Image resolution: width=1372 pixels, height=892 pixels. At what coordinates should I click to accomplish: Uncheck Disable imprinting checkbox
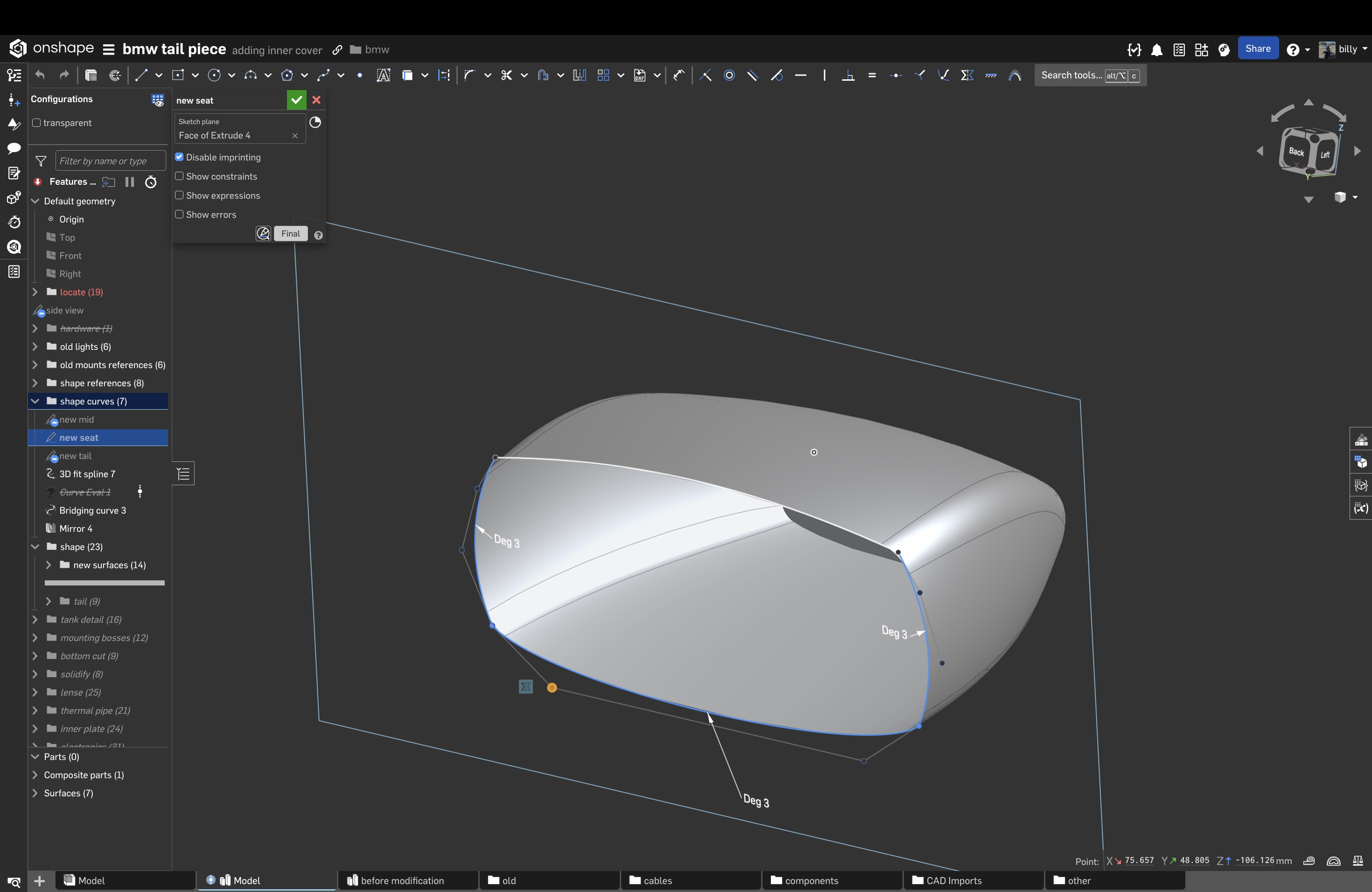(x=179, y=157)
